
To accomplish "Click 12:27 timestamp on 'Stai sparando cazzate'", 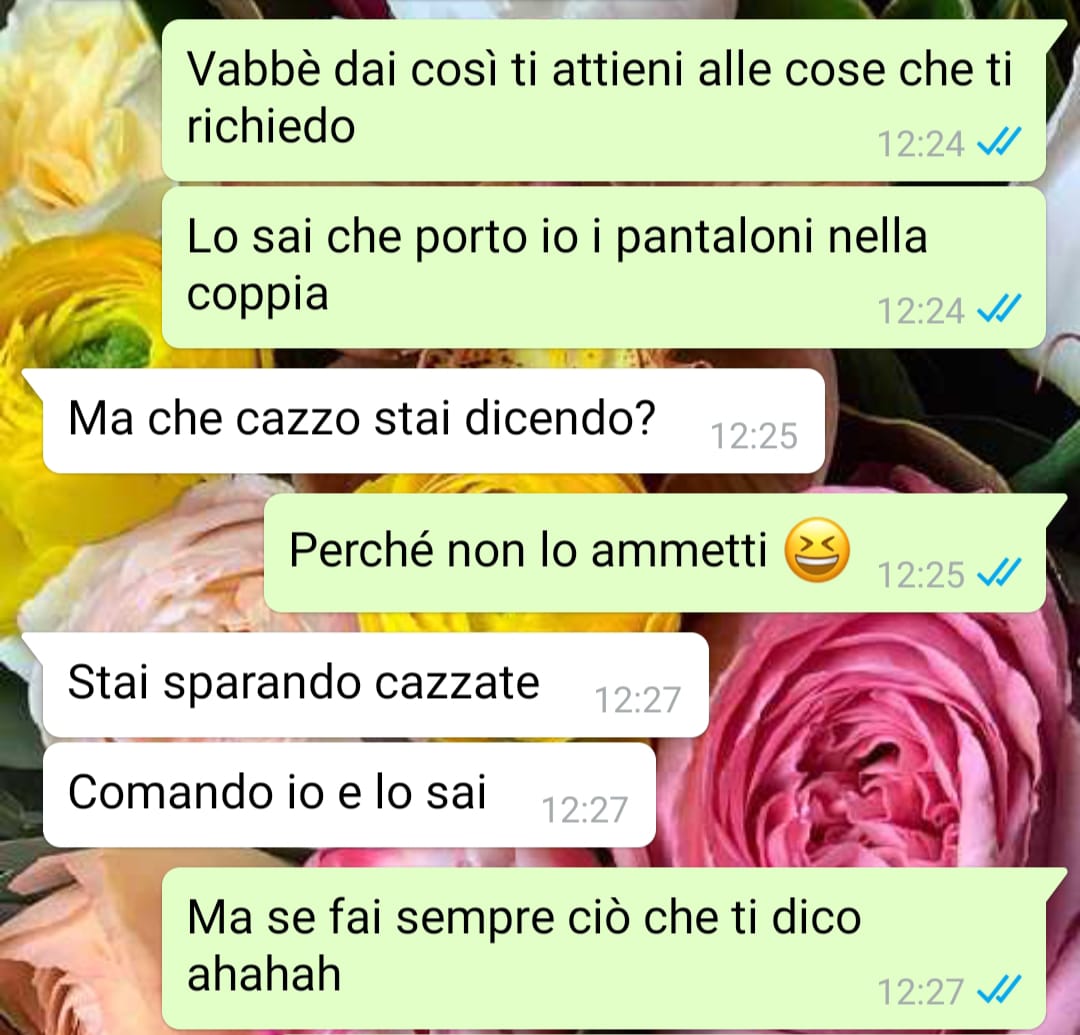I will click(x=638, y=700).
